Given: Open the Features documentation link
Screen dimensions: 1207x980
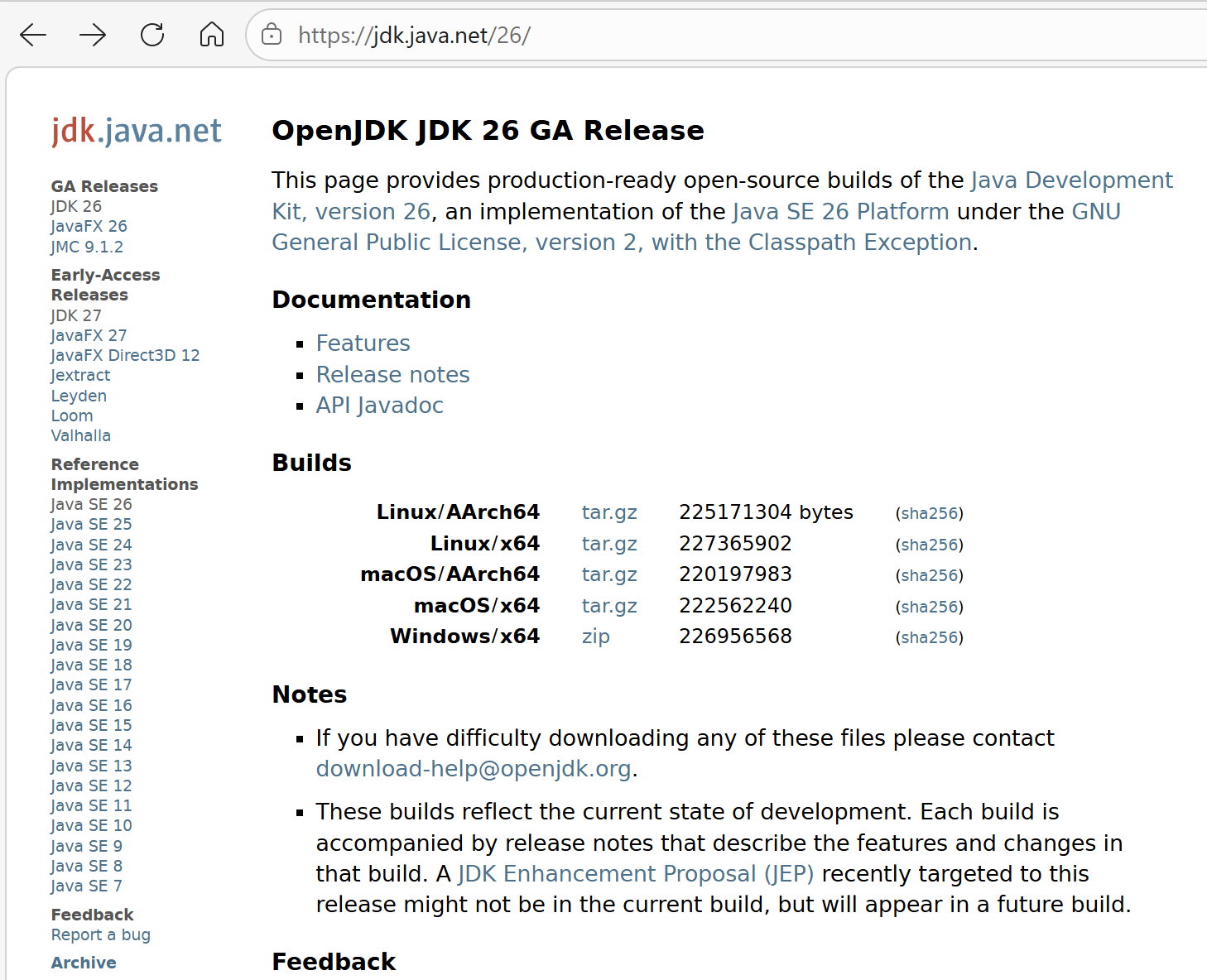Looking at the screenshot, I should [x=363, y=343].
